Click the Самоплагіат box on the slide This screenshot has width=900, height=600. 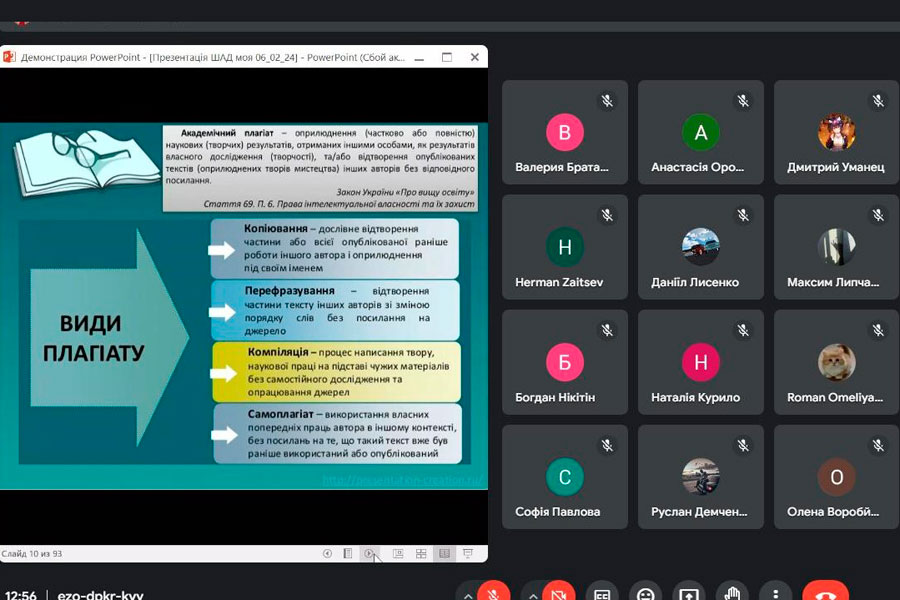tap(338, 433)
